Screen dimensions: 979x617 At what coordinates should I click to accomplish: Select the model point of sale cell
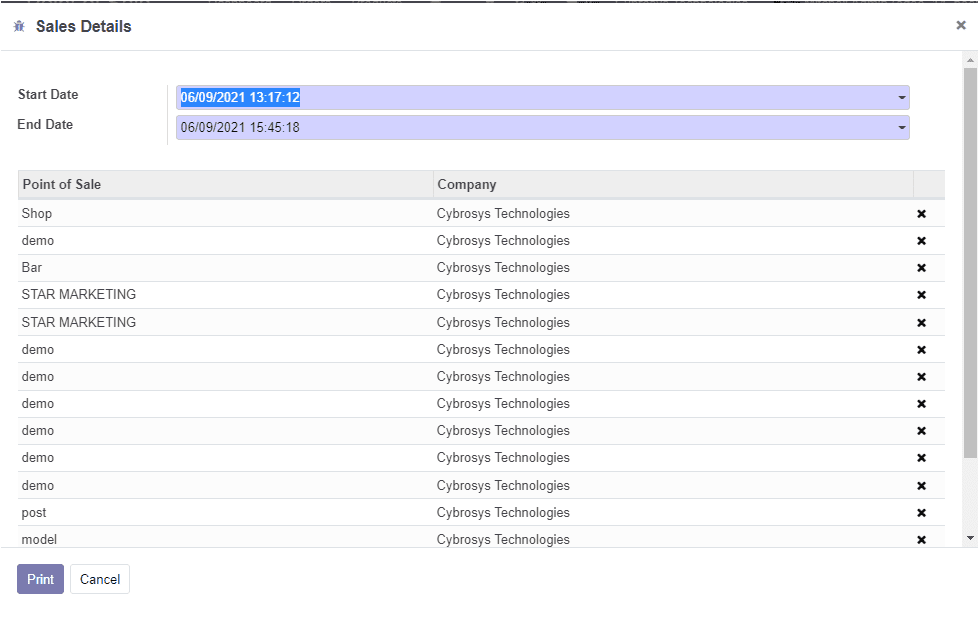click(225, 538)
